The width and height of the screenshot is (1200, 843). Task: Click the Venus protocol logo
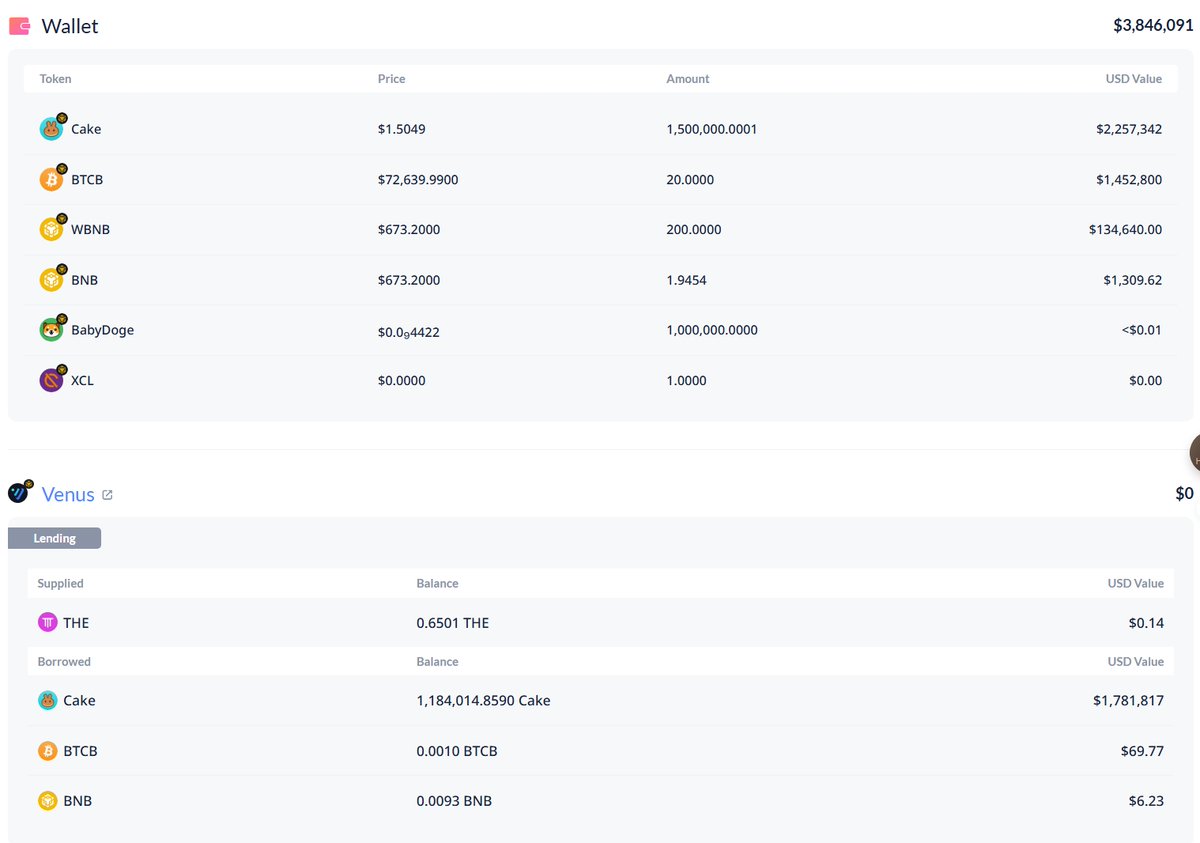pyautogui.click(x=19, y=492)
